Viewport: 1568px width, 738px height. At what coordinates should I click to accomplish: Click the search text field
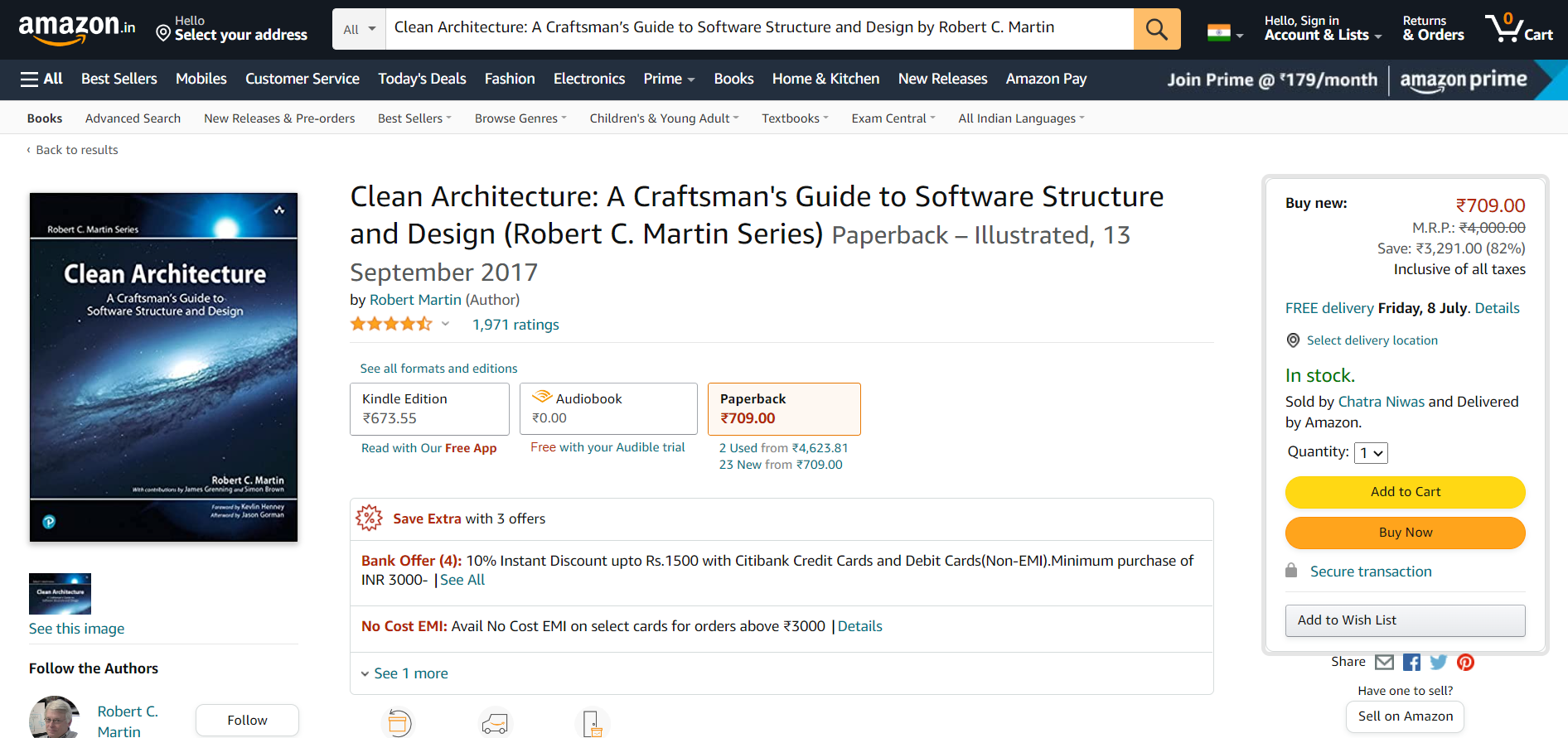(x=760, y=29)
